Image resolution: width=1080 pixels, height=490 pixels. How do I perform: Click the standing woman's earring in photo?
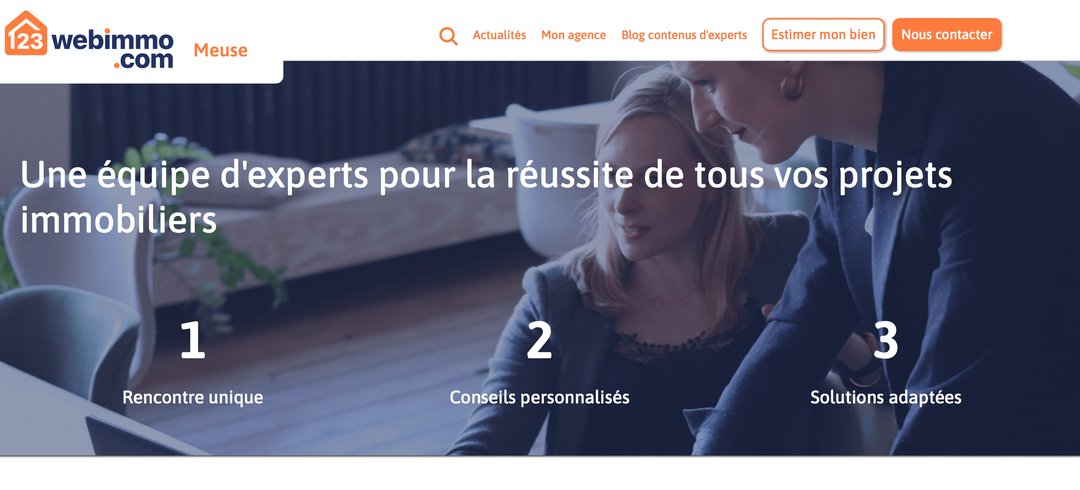tap(792, 85)
